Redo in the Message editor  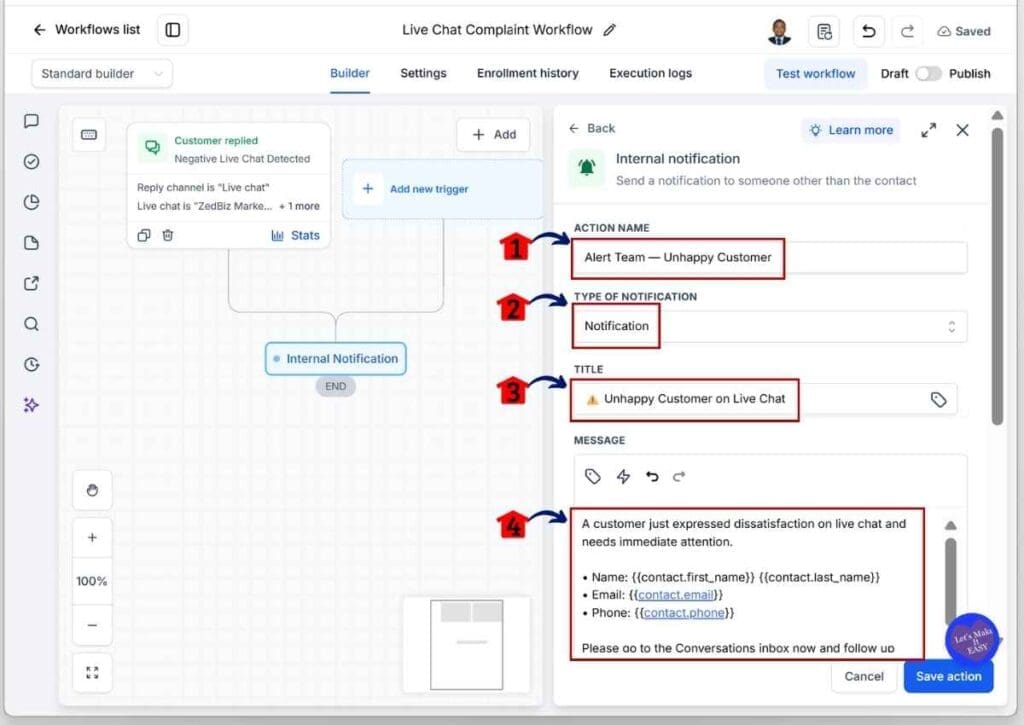(x=679, y=476)
